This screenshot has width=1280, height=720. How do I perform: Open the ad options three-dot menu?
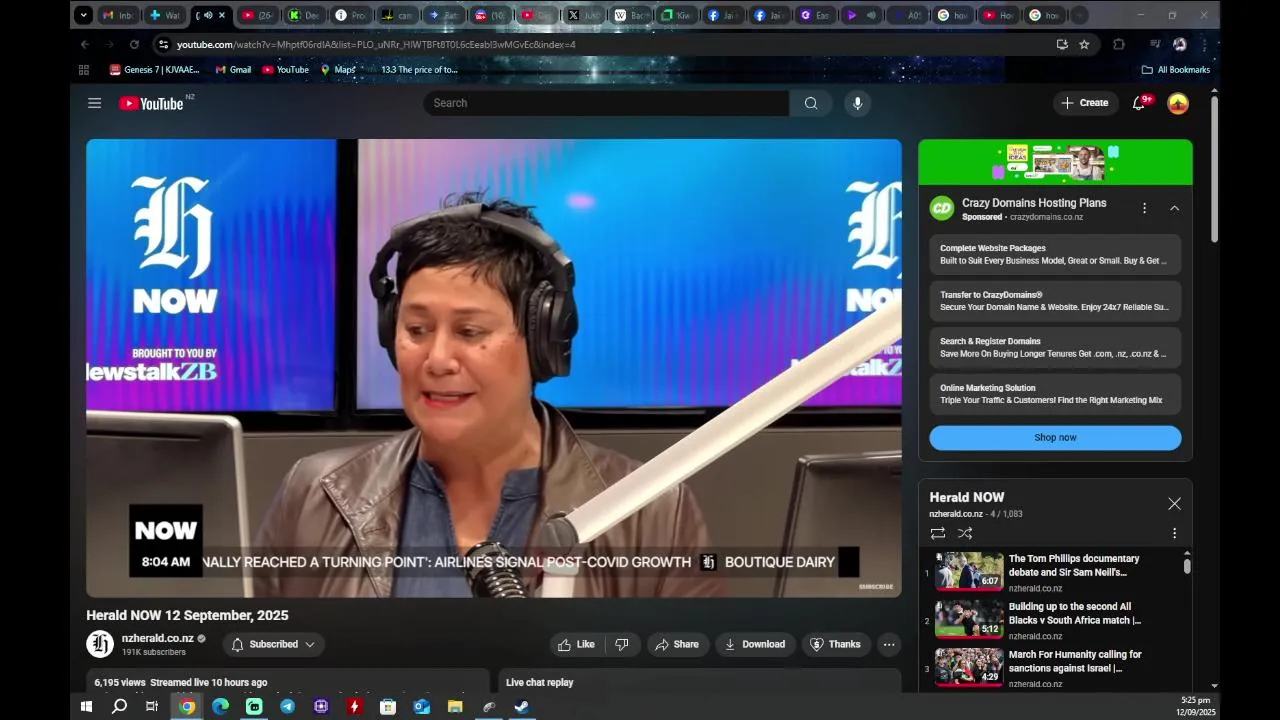[1144, 208]
